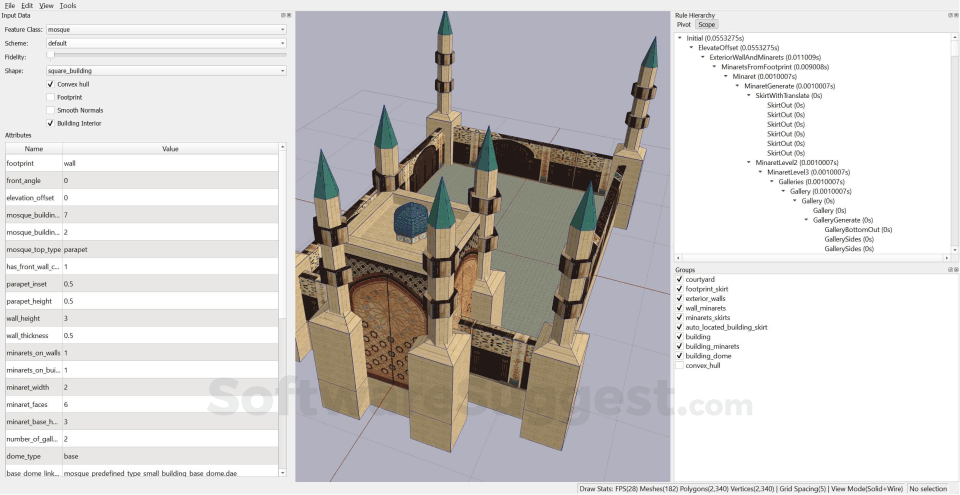Uncheck the Convex hull option
The width and height of the screenshot is (960, 495).
pos(51,84)
